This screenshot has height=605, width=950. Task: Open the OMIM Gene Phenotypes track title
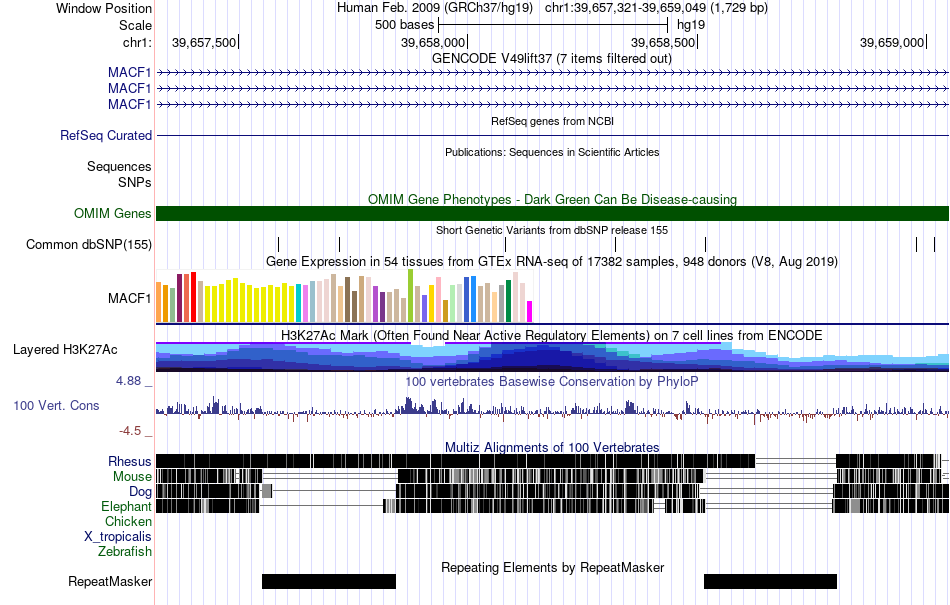click(552, 199)
